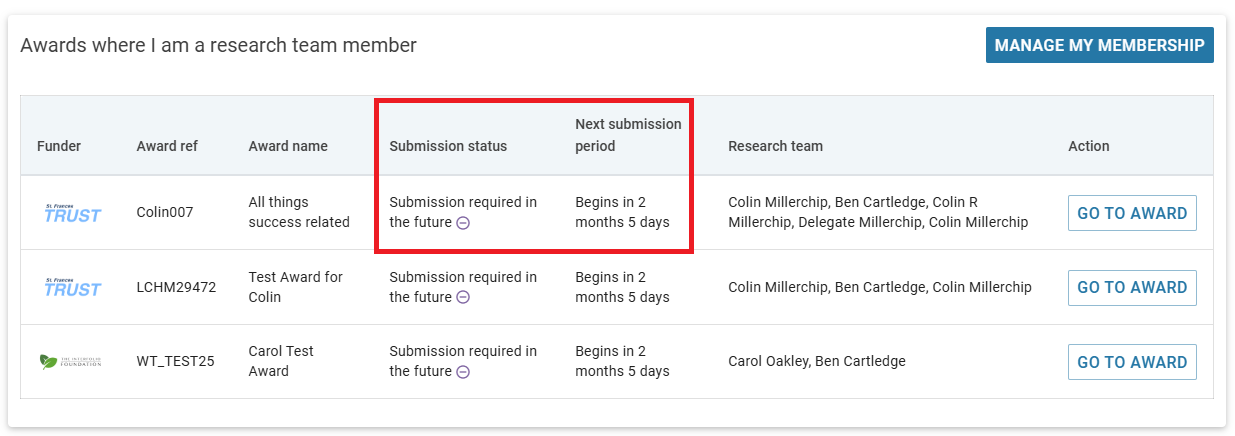
Task: Click the Submission status column header
Action: click(448, 146)
